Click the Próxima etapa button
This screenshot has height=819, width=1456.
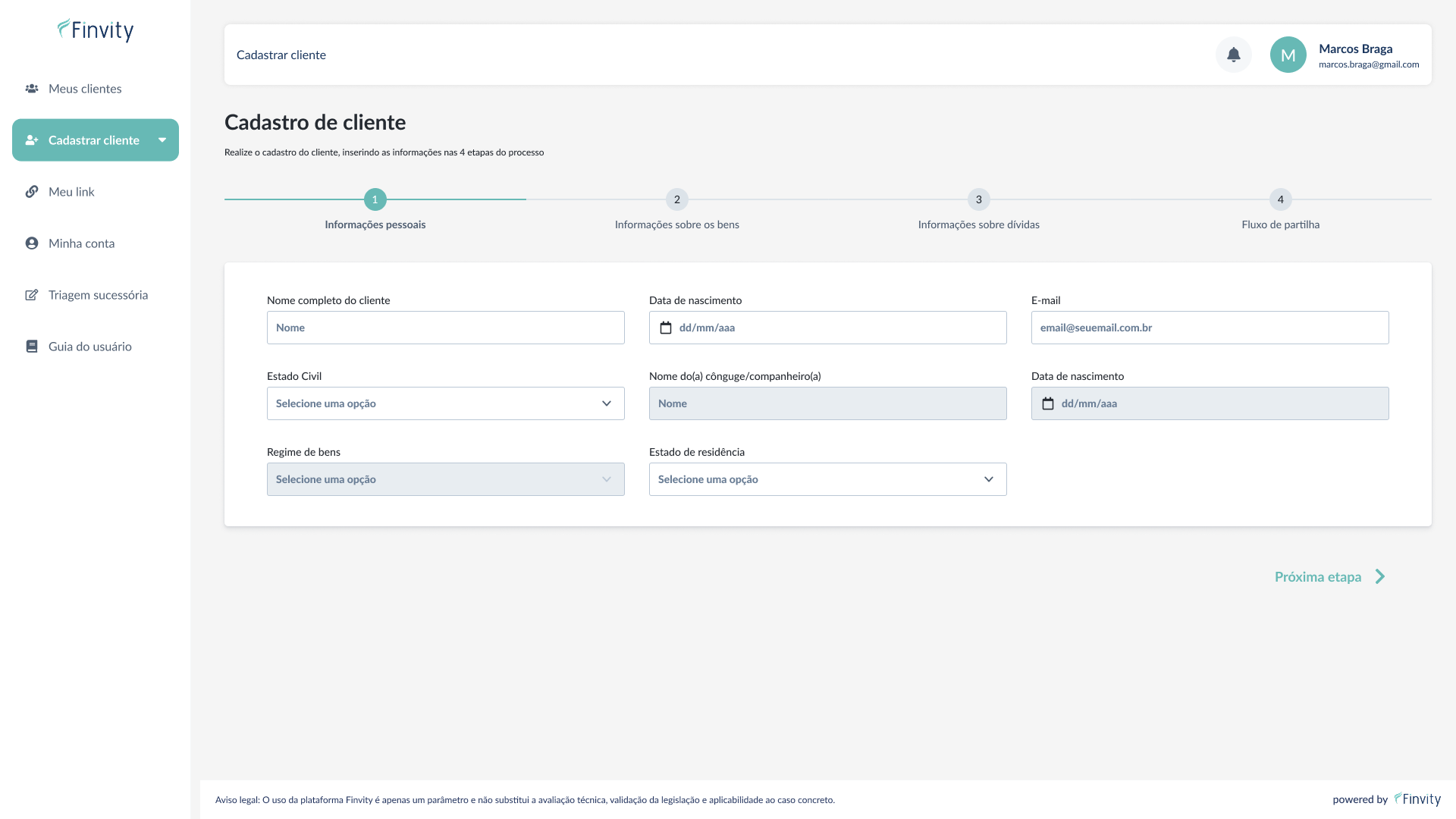[1329, 577]
